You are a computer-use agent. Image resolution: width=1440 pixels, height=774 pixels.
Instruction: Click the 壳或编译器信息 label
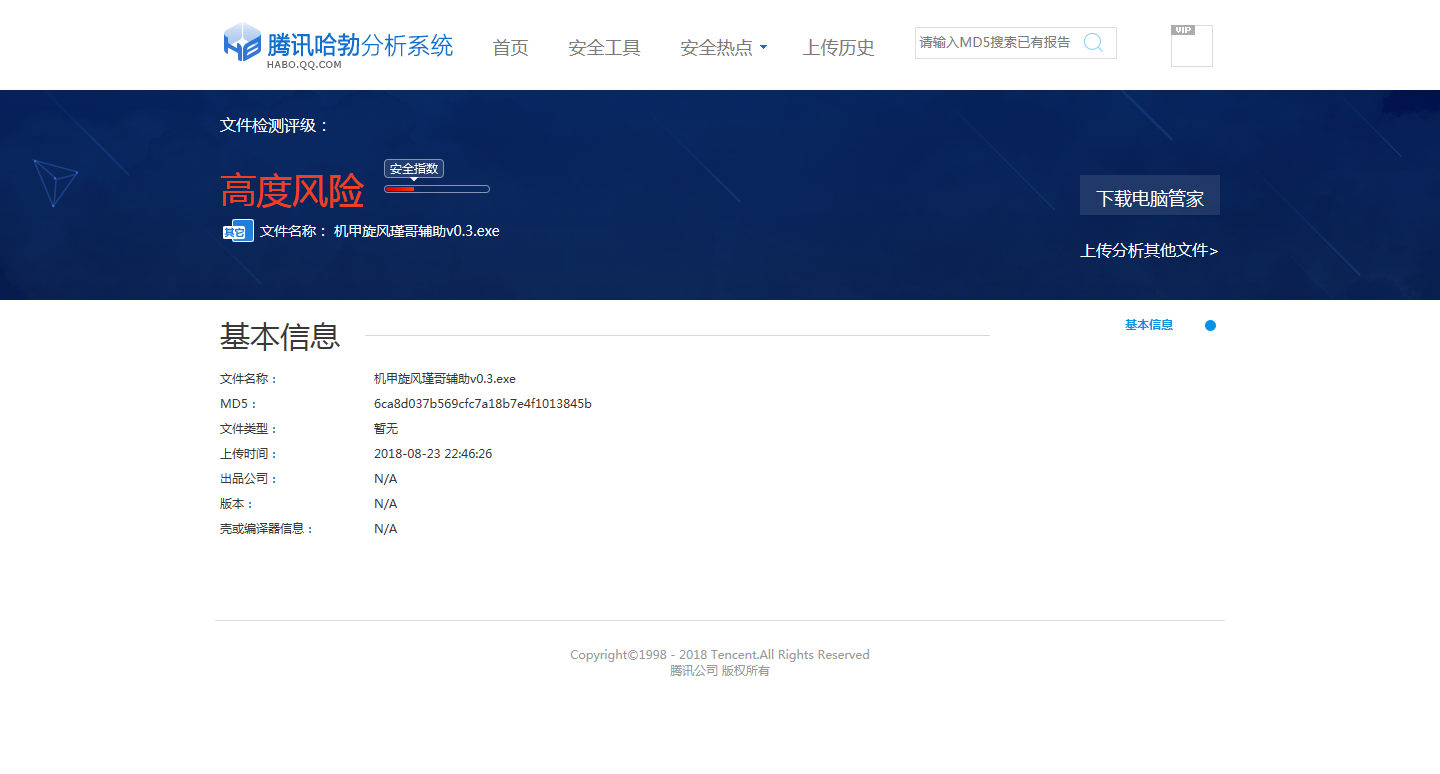tap(267, 529)
